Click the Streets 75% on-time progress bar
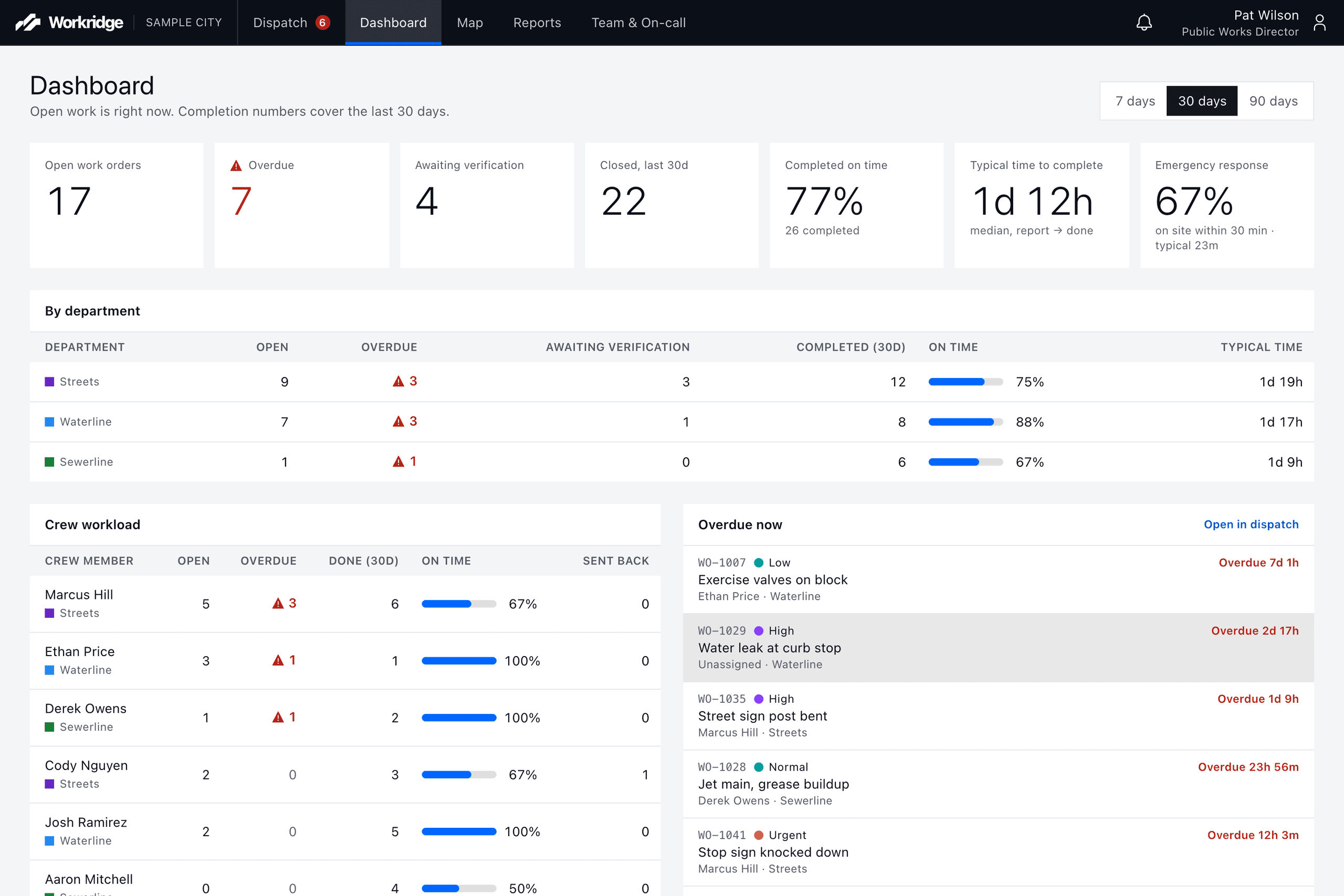This screenshot has height=896, width=1344. pos(965,382)
